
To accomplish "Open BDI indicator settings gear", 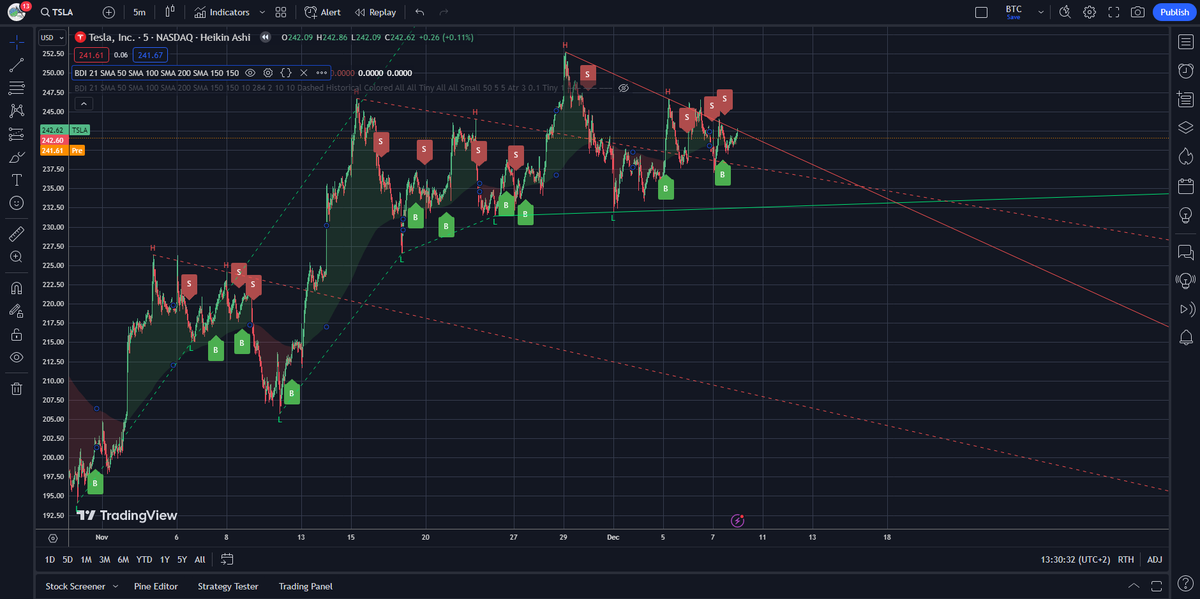I will tap(268, 72).
